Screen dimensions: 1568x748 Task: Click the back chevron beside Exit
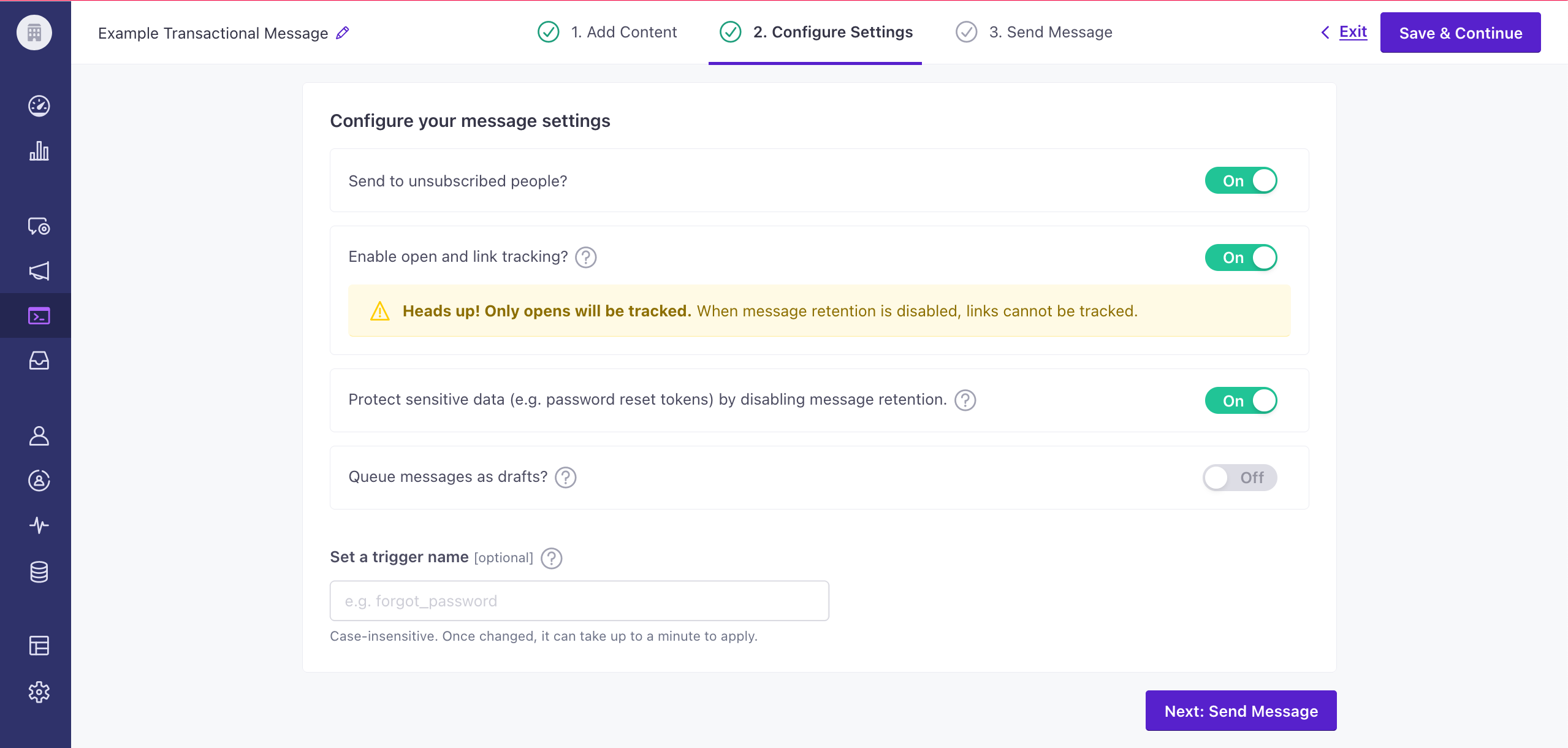[1325, 32]
